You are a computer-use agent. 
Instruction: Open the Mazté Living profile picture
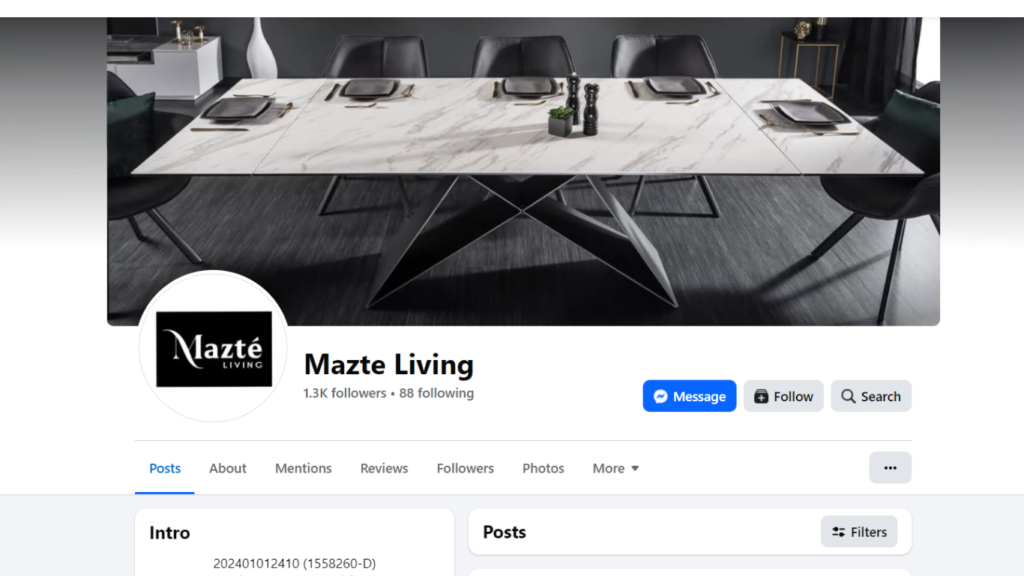(214, 347)
